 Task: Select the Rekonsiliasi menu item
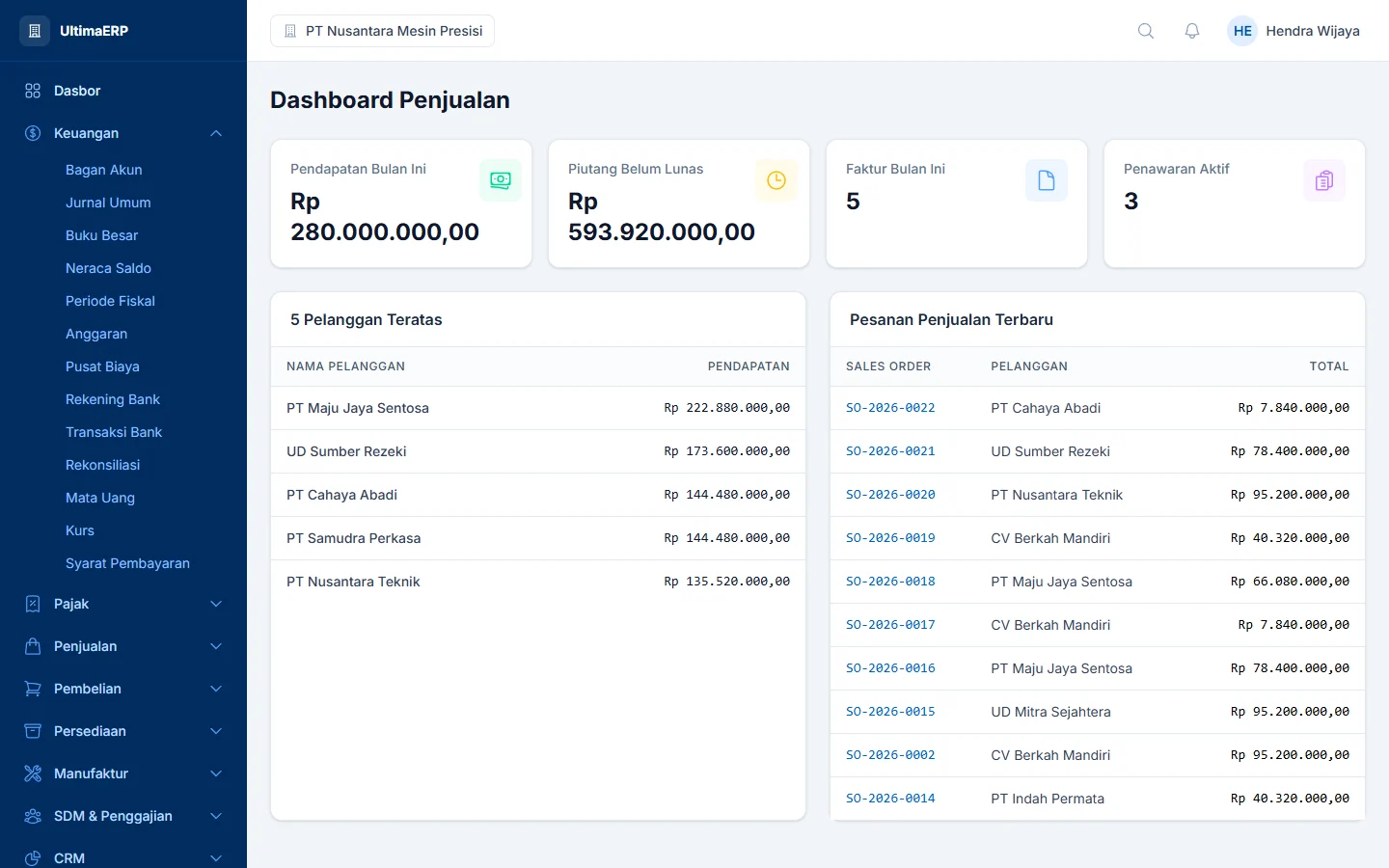pos(103,465)
